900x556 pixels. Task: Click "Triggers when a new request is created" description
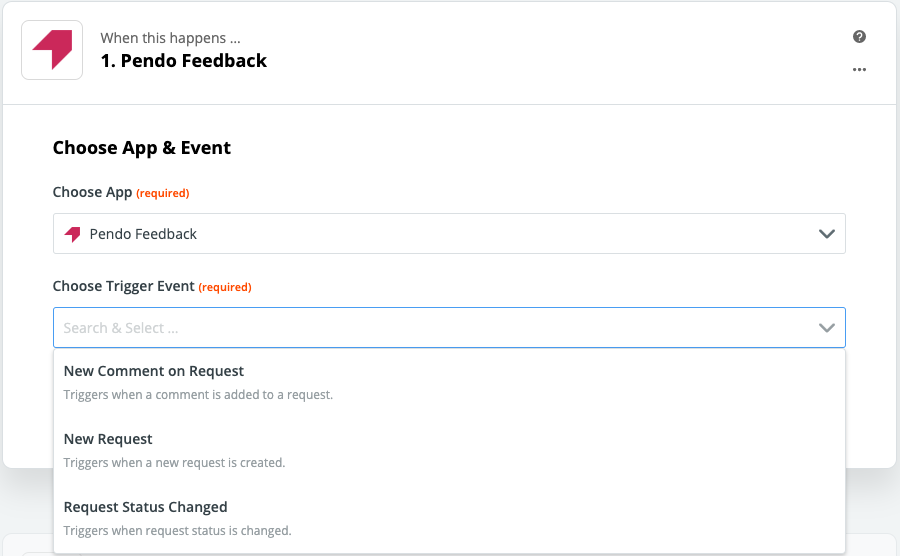(x=174, y=463)
